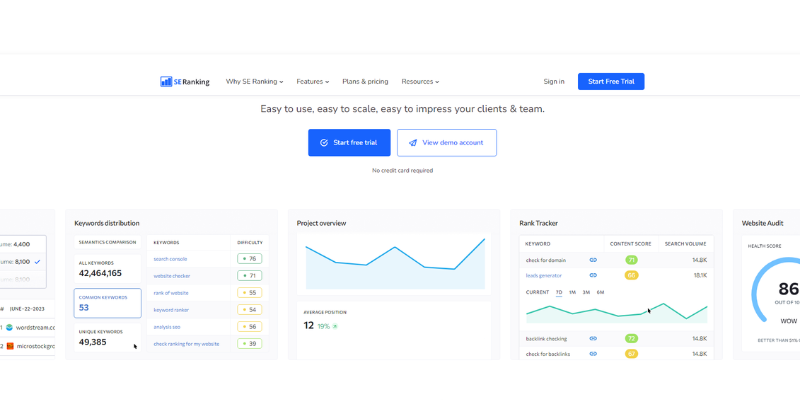Click the View demo account button
The image size is (800, 400).
point(446,143)
